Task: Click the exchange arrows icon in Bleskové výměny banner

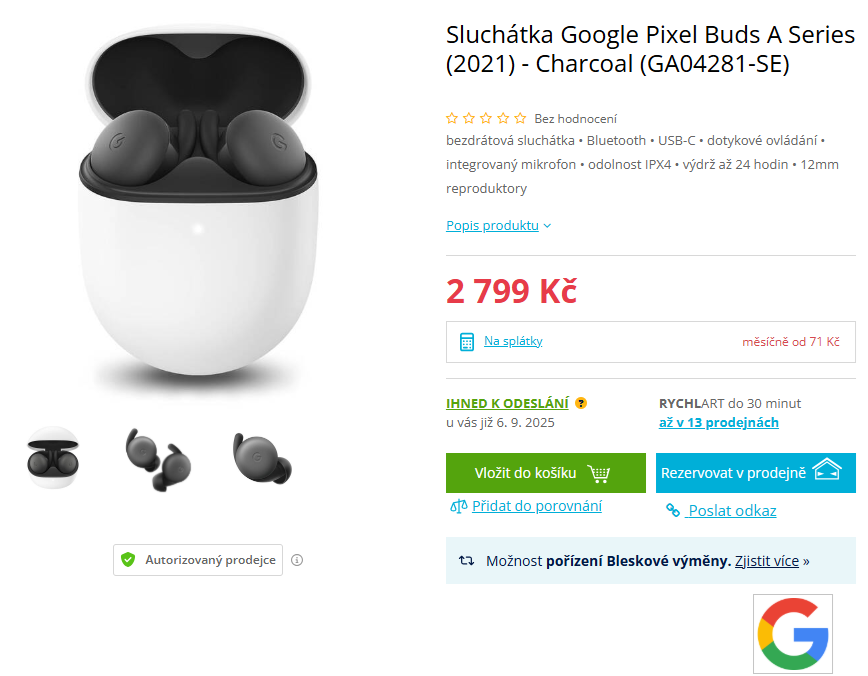Action: pyautogui.click(x=466, y=560)
